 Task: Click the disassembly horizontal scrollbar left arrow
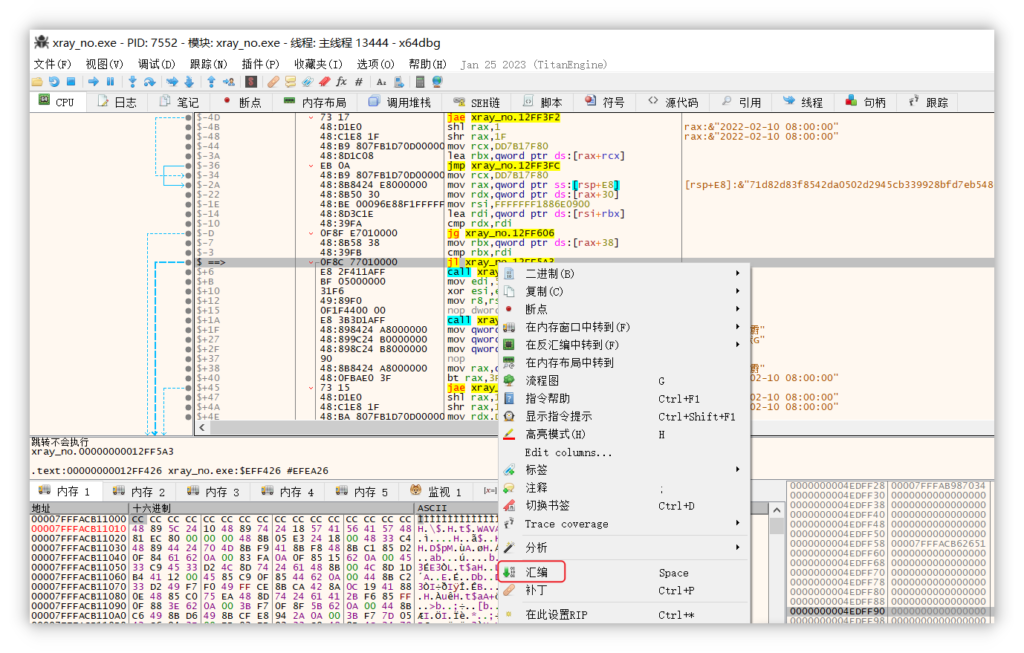click(x=202, y=428)
